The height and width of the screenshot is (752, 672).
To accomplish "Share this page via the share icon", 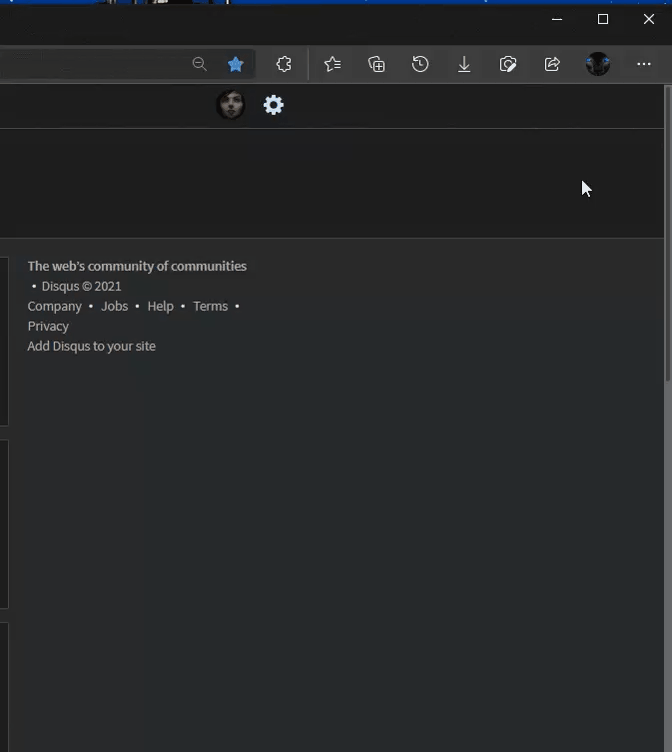I will 552,64.
